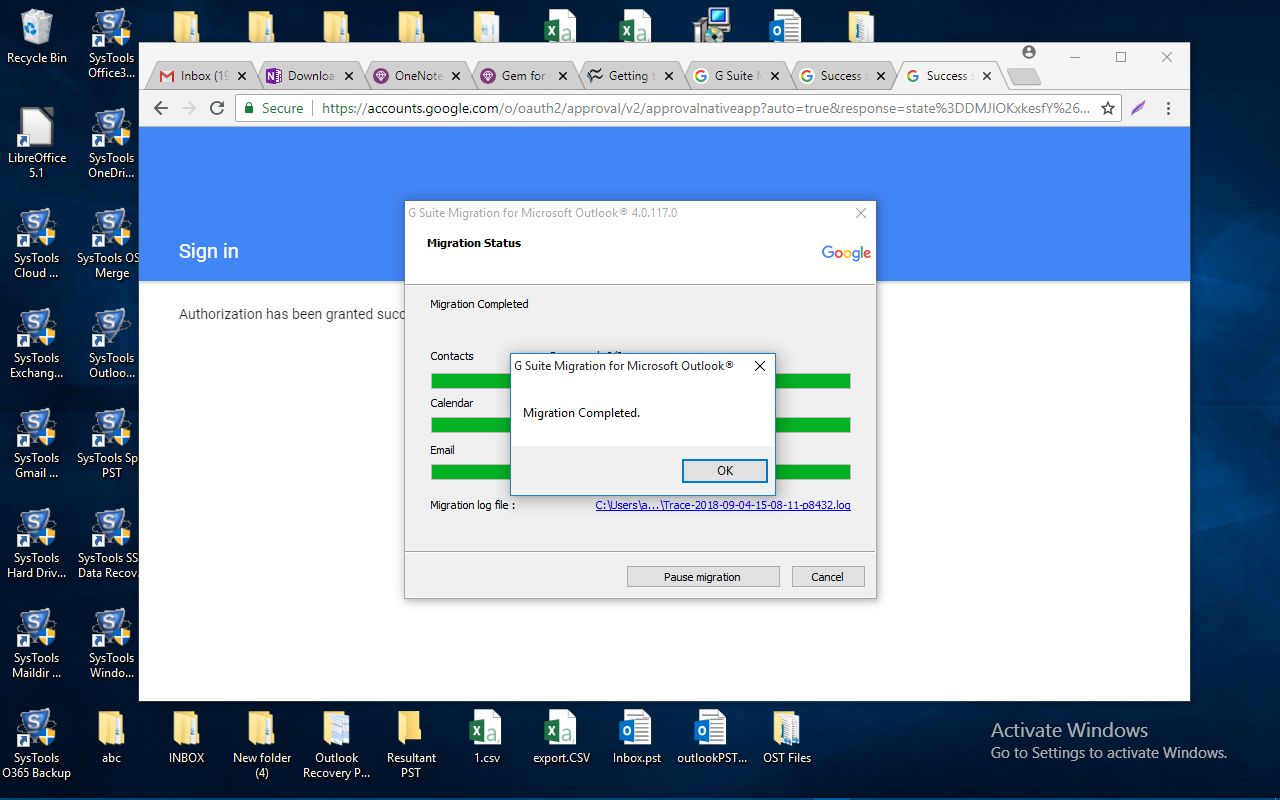Image resolution: width=1280 pixels, height=800 pixels.
Task: Click the 'Authorization has been granted' text
Action: [291, 314]
